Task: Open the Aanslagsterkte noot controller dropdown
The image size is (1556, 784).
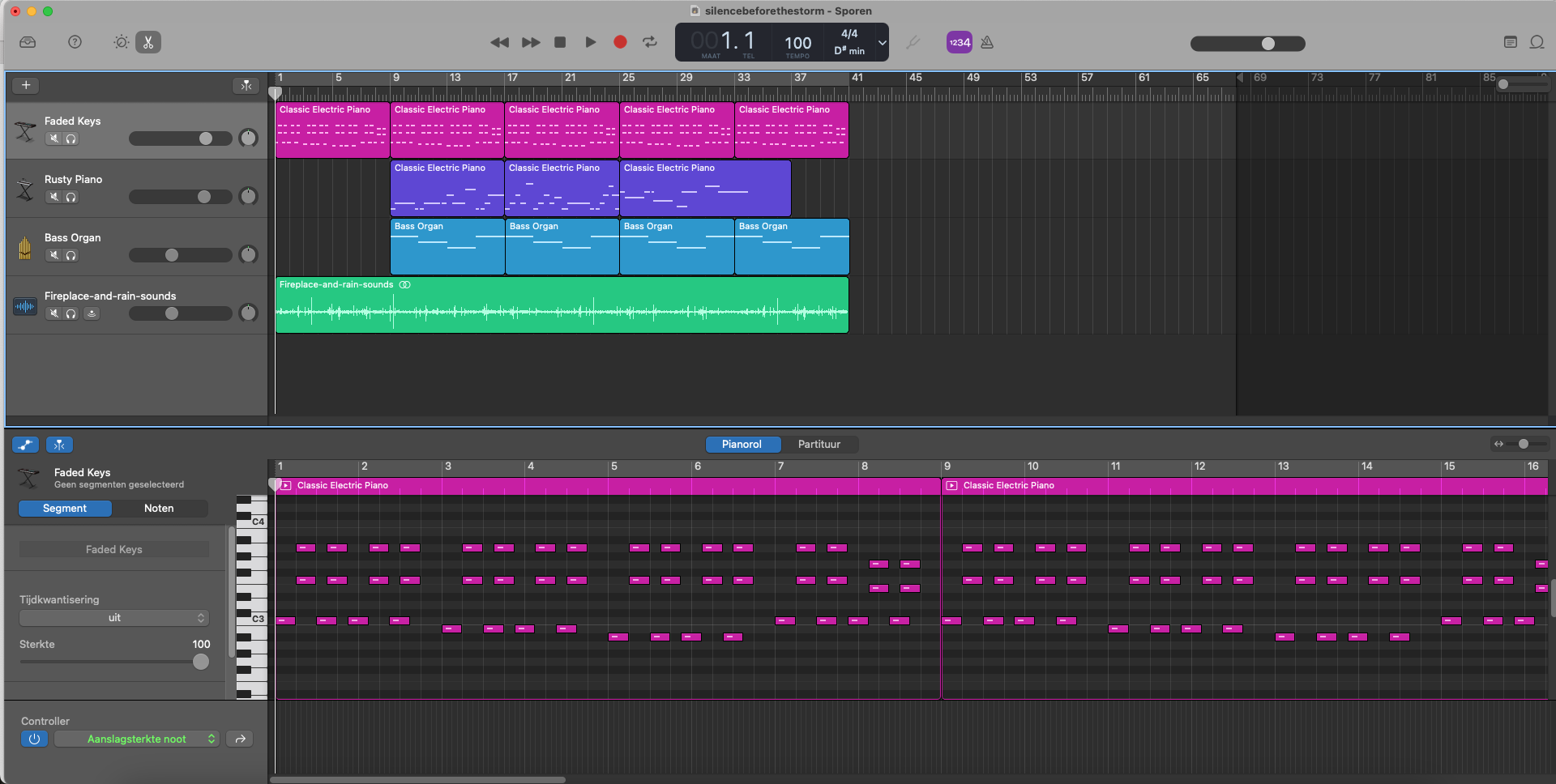Action: click(137, 739)
